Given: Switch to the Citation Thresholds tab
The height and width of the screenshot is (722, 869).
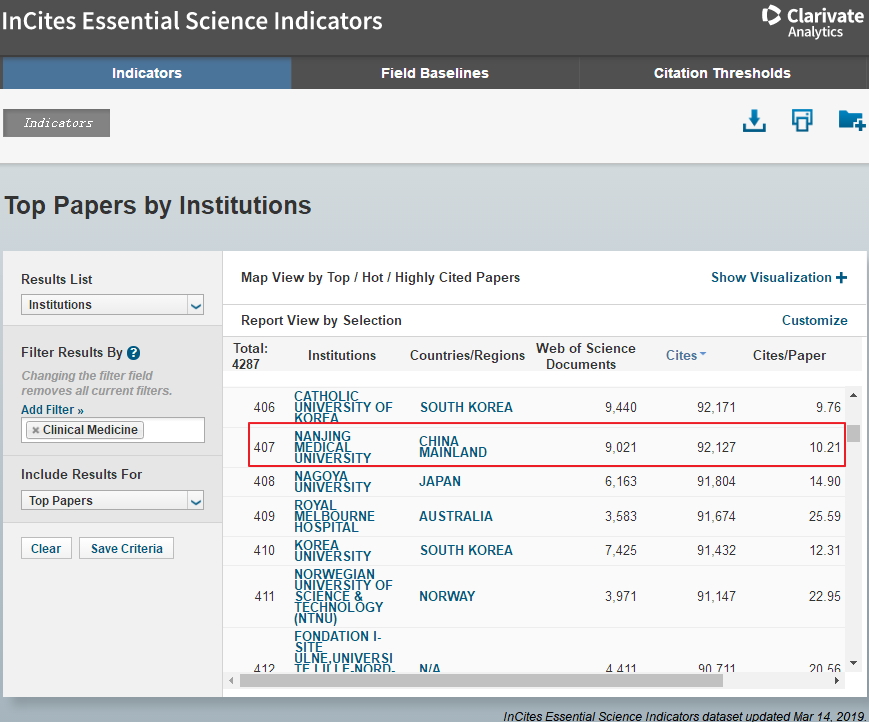Looking at the screenshot, I should (x=722, y=73).
